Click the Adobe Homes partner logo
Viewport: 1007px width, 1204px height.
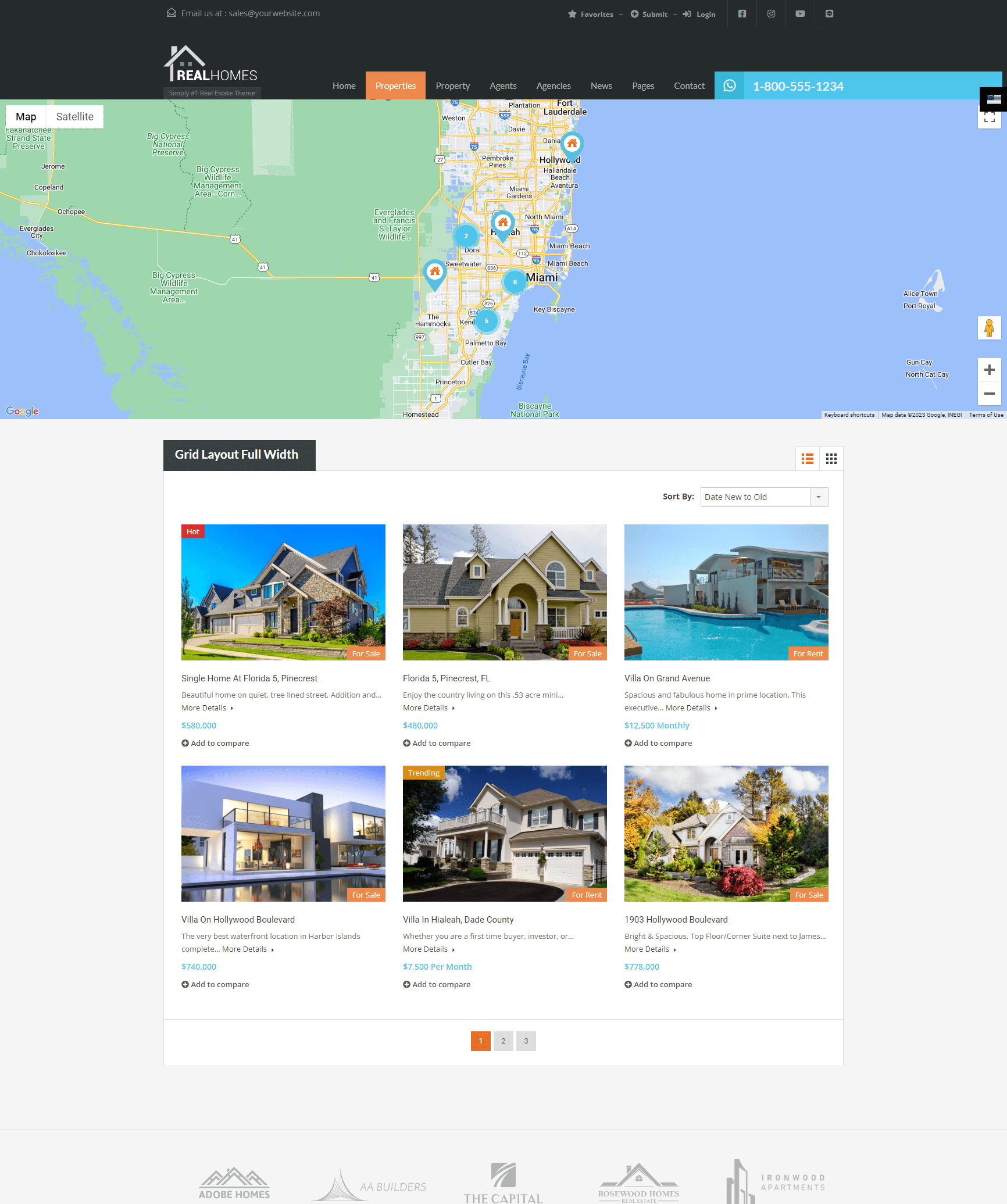(234, 1184)
